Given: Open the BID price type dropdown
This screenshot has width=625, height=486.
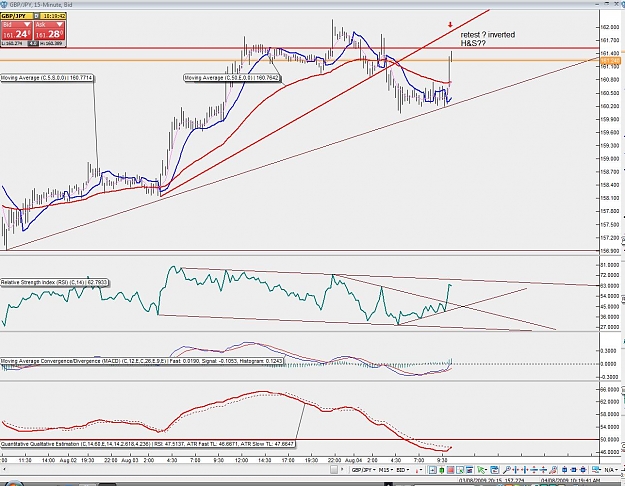Looking at the screenshot, I should [403, 470].
